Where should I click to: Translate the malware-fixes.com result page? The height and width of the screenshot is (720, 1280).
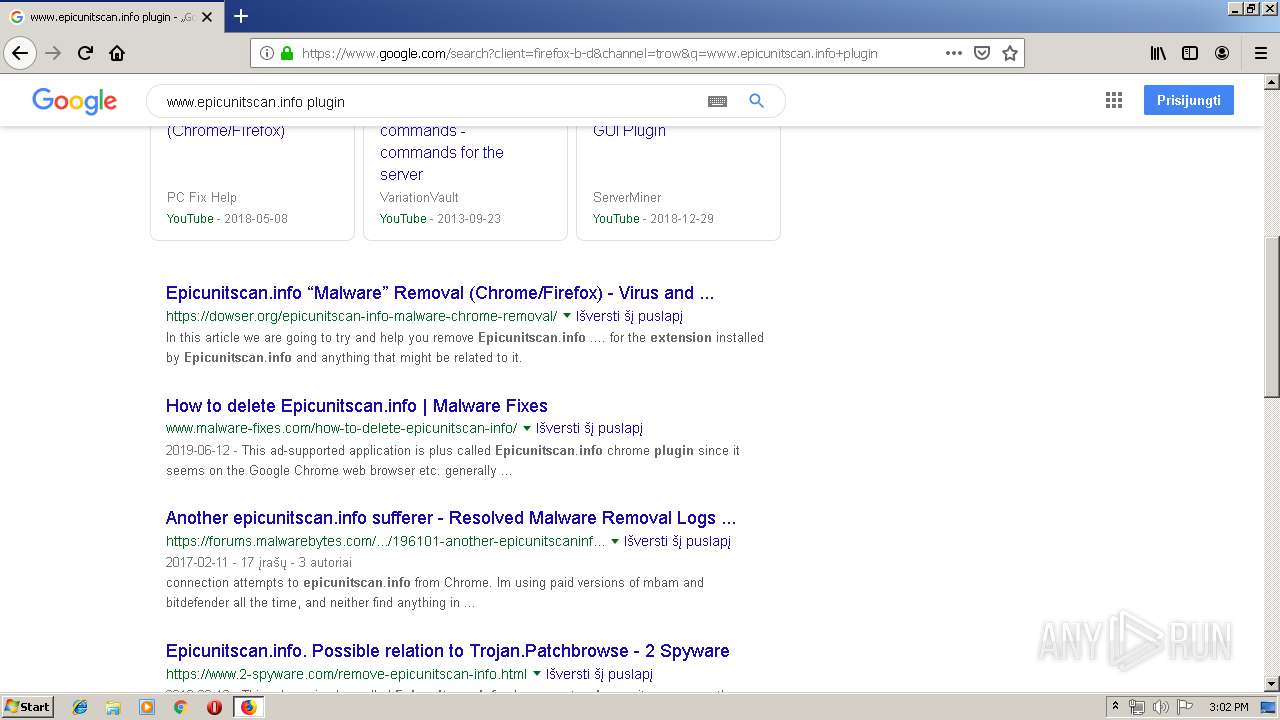[x=589, y=428]
